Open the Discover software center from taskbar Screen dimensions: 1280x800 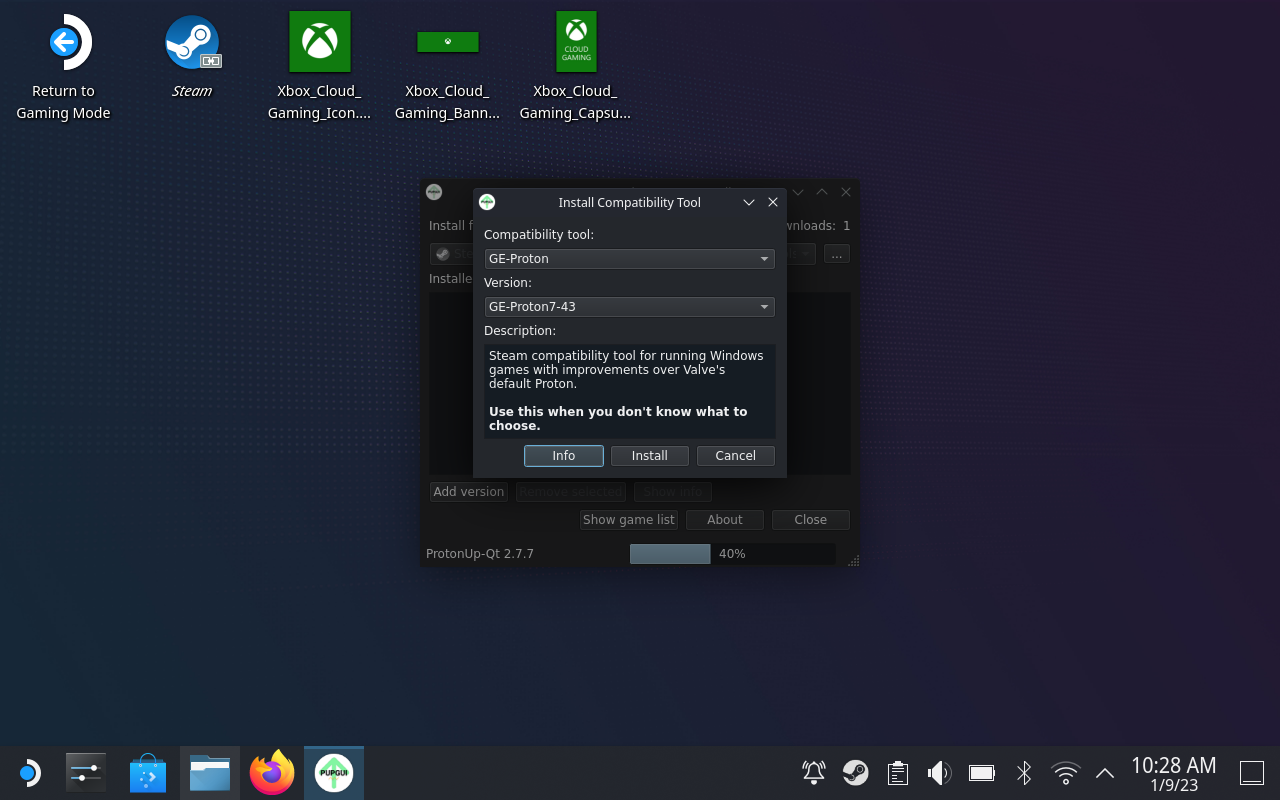tap(147, 772)
